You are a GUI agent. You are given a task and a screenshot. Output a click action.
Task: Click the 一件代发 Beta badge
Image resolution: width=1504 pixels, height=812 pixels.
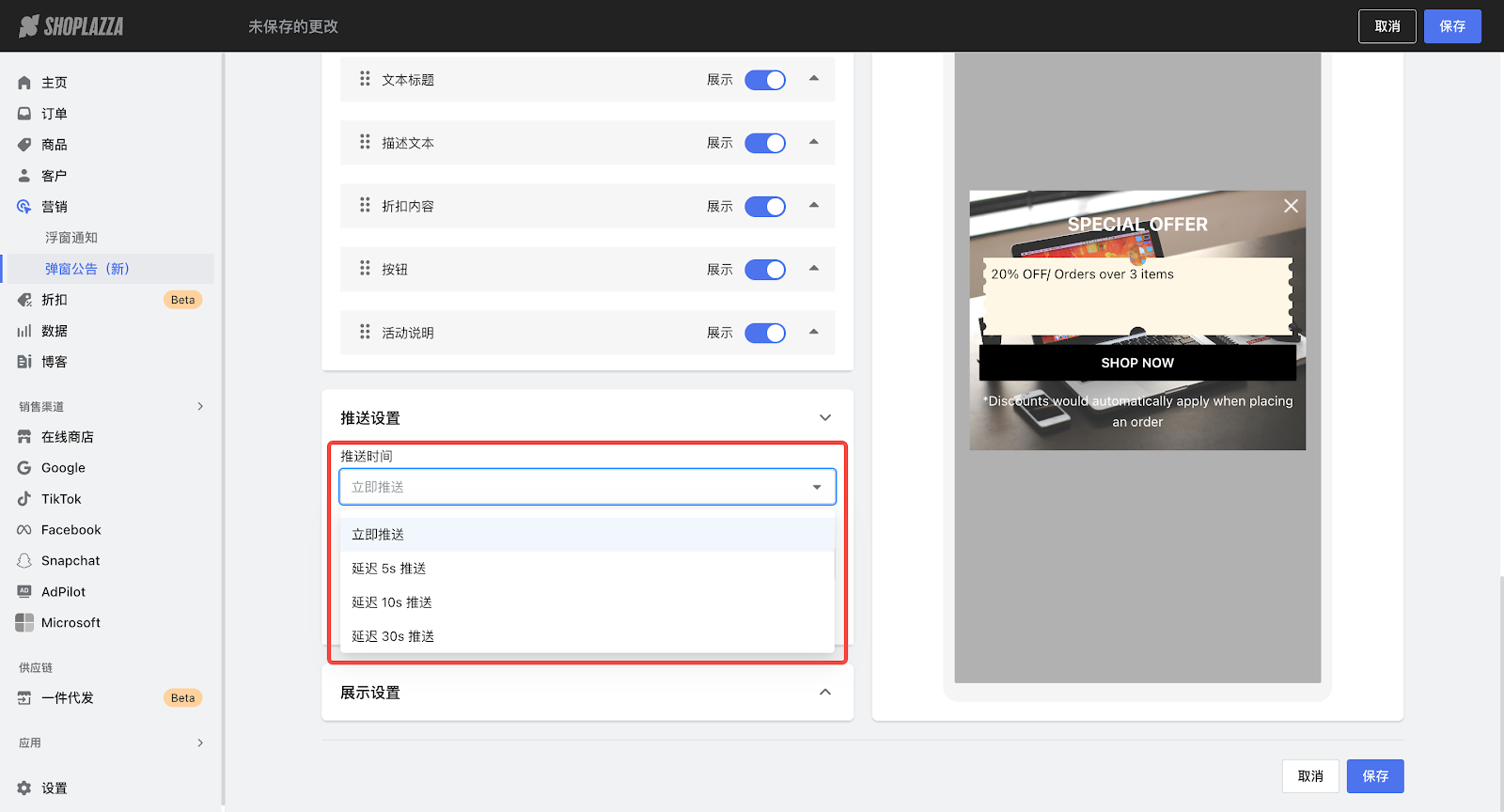(x=183, y=698)
